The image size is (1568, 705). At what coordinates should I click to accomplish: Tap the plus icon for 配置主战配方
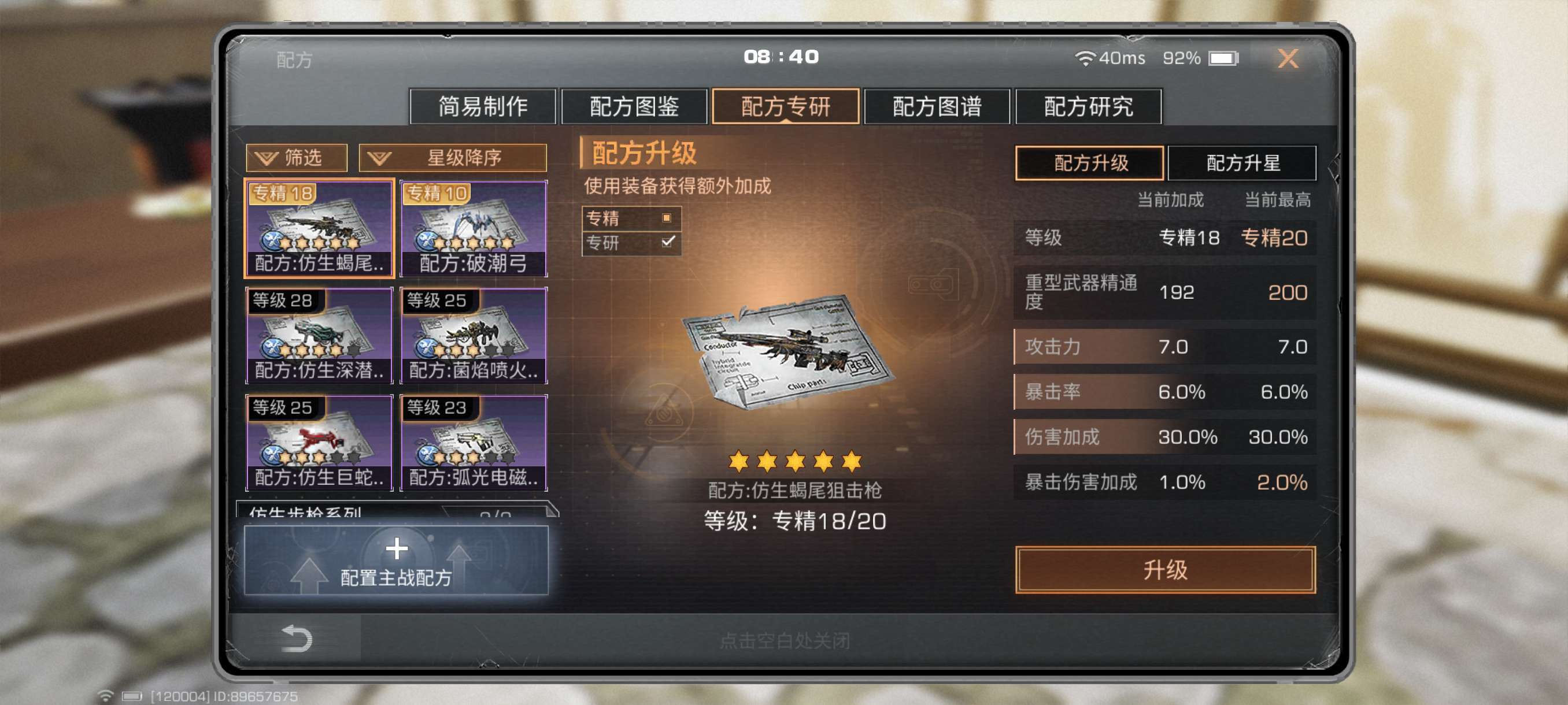click(x=396, y=548)
